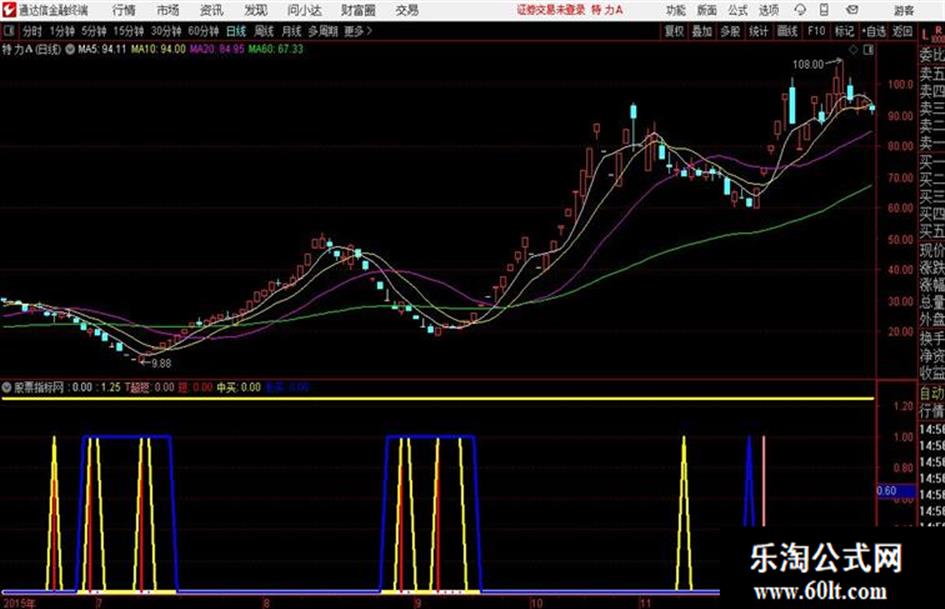Click the 1.20 indicator axis label
The width and height of the screenshot is (945, 609).
[903, 406]
